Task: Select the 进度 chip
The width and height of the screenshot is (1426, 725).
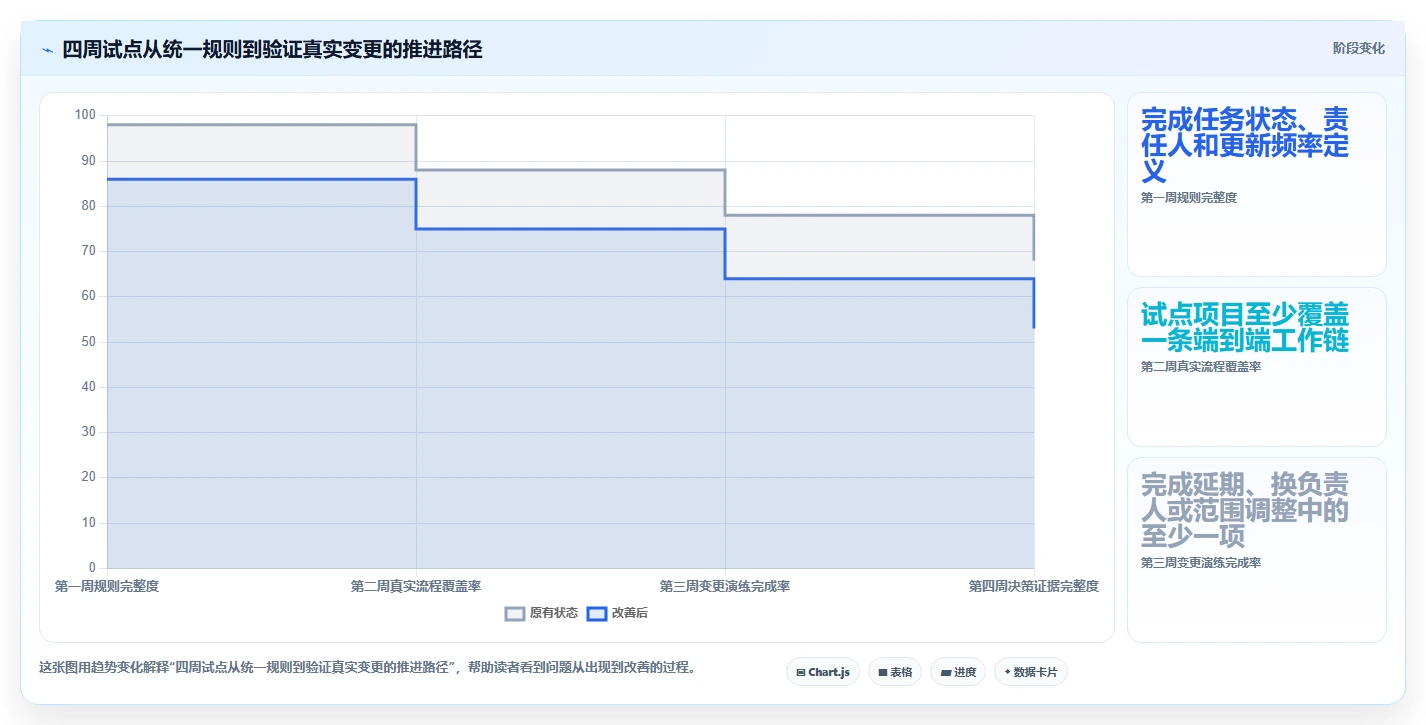Action: click(x=958, y=672)
